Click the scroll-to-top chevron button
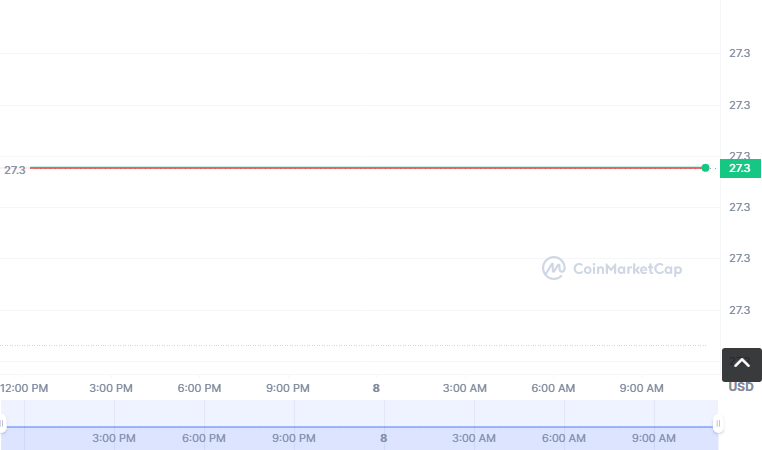The image size is (762, 450). (x=741, y=364)
